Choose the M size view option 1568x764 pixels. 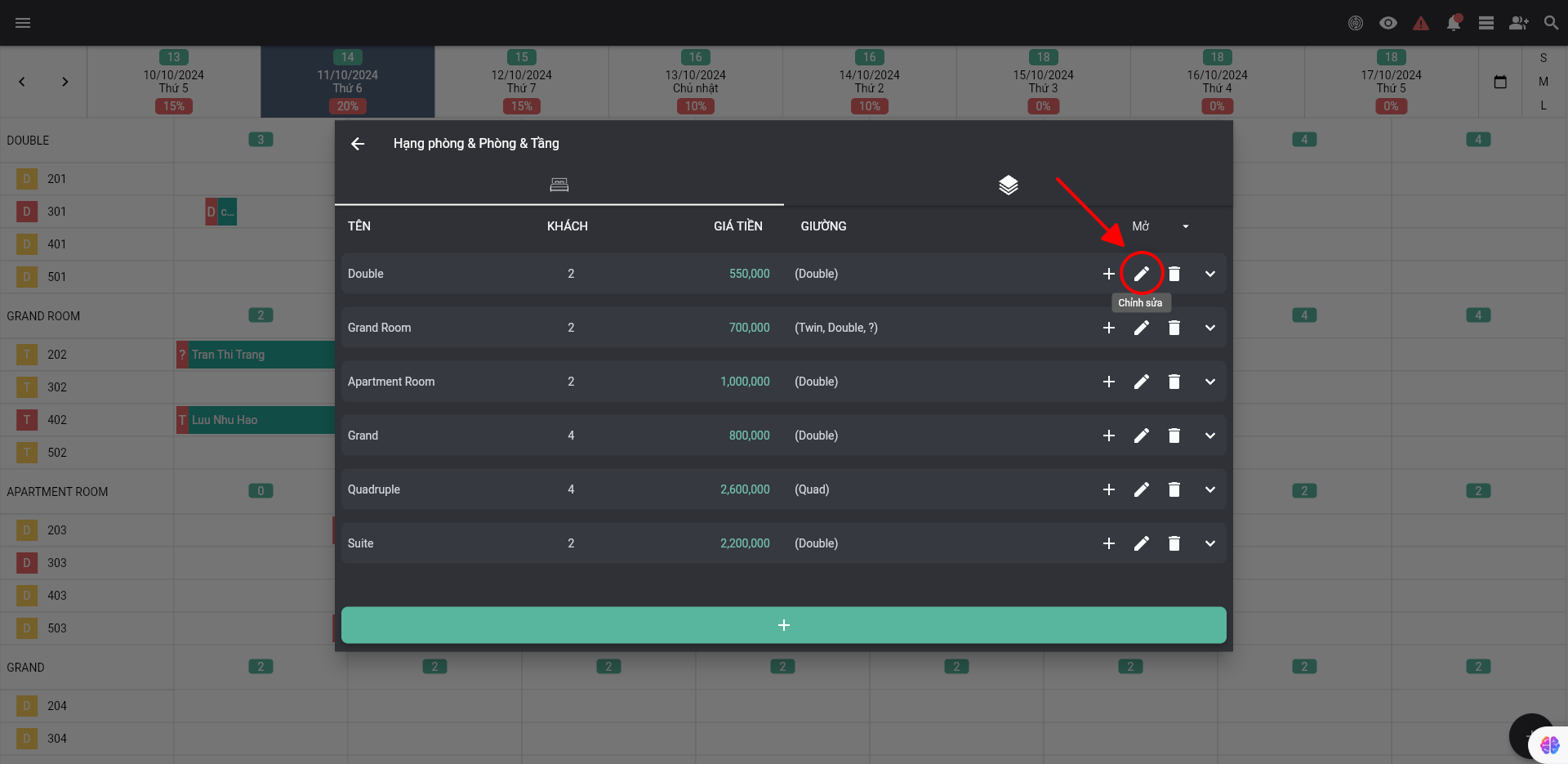pos(1543,82)
